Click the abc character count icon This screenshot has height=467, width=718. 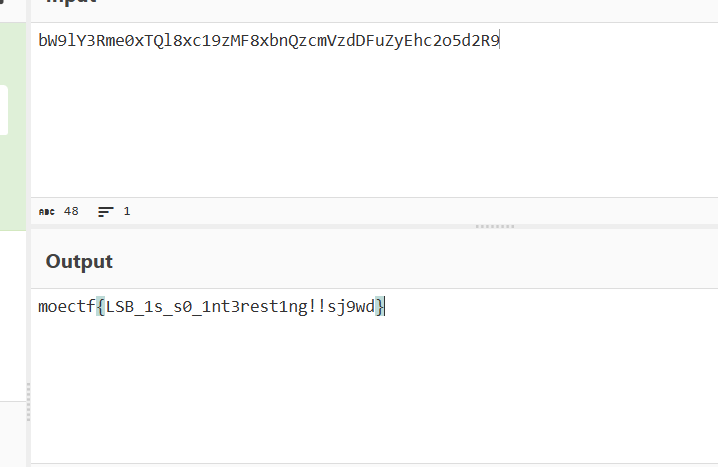click(x=45, y=212)
